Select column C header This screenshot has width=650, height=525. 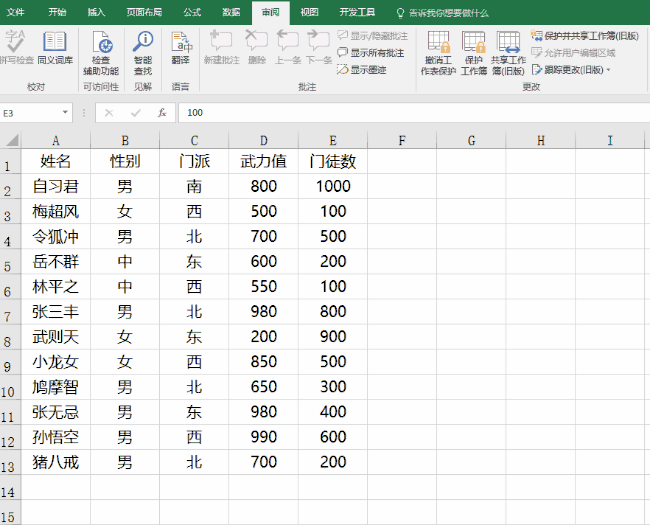(194, 141)
